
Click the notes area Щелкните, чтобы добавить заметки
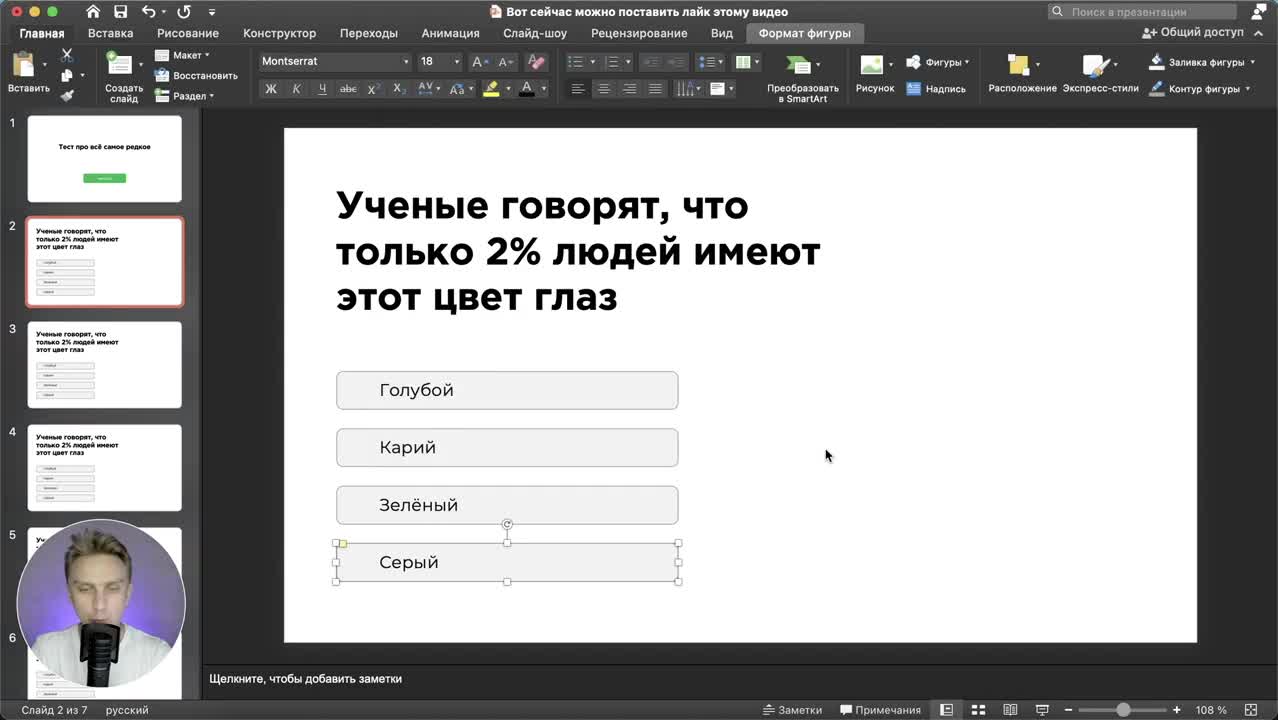point(305,679)
